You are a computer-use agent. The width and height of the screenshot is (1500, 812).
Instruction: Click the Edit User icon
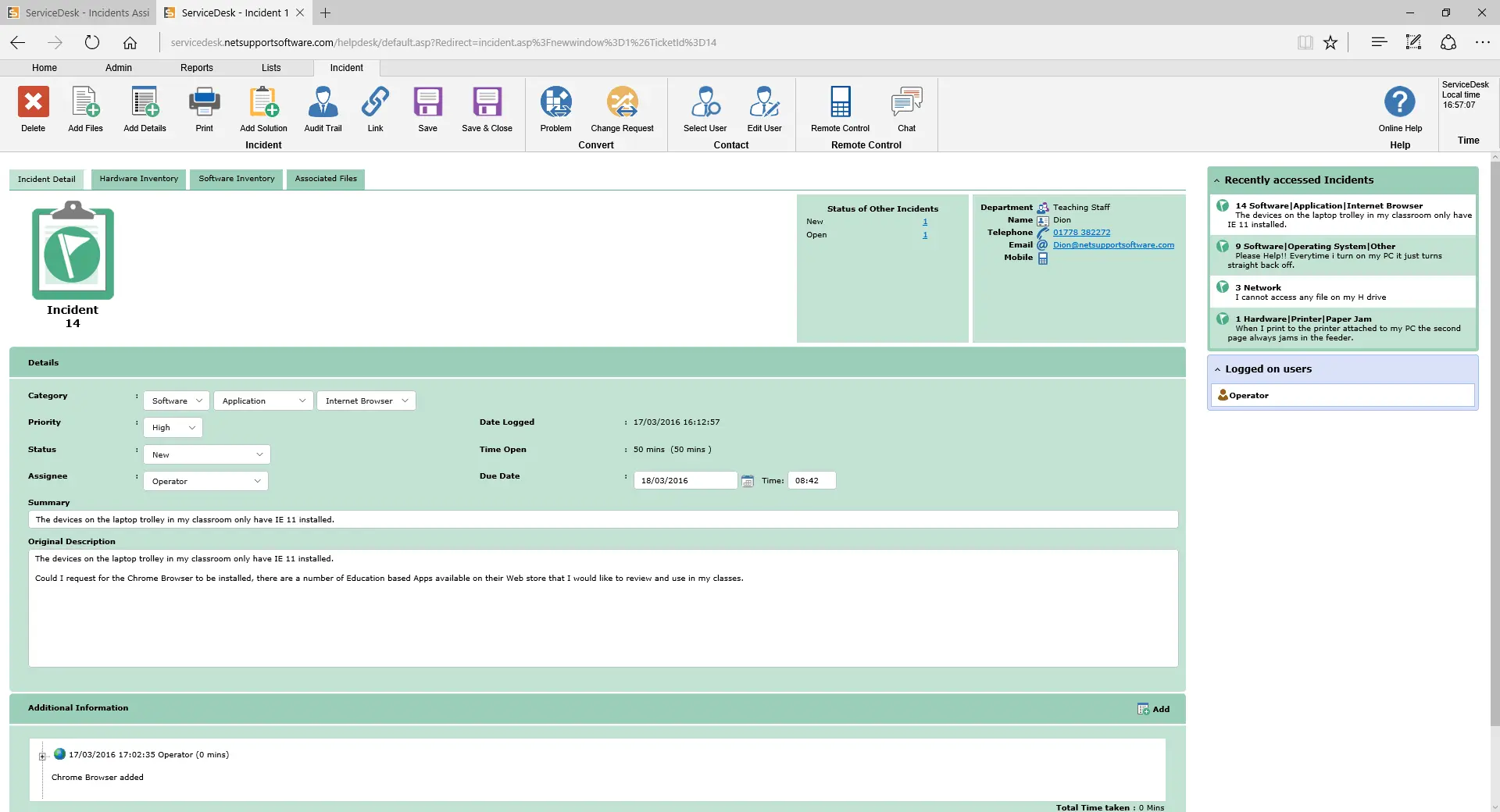(764, 108)
